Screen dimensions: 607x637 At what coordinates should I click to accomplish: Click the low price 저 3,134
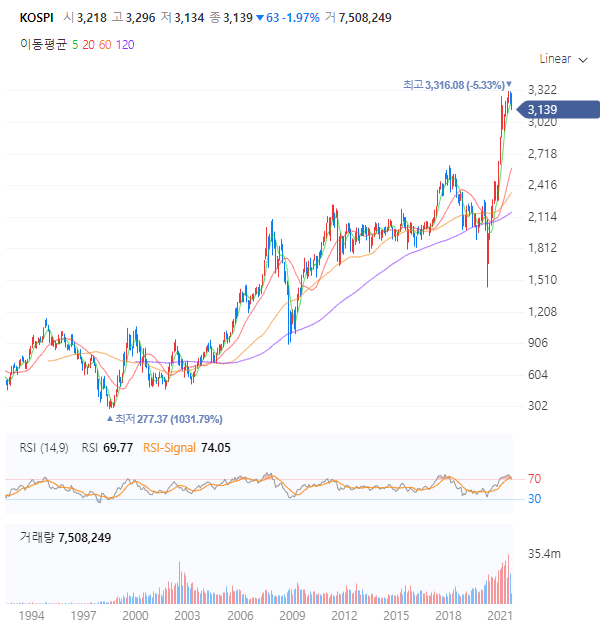pyautogui.click(x=182, y=18)
